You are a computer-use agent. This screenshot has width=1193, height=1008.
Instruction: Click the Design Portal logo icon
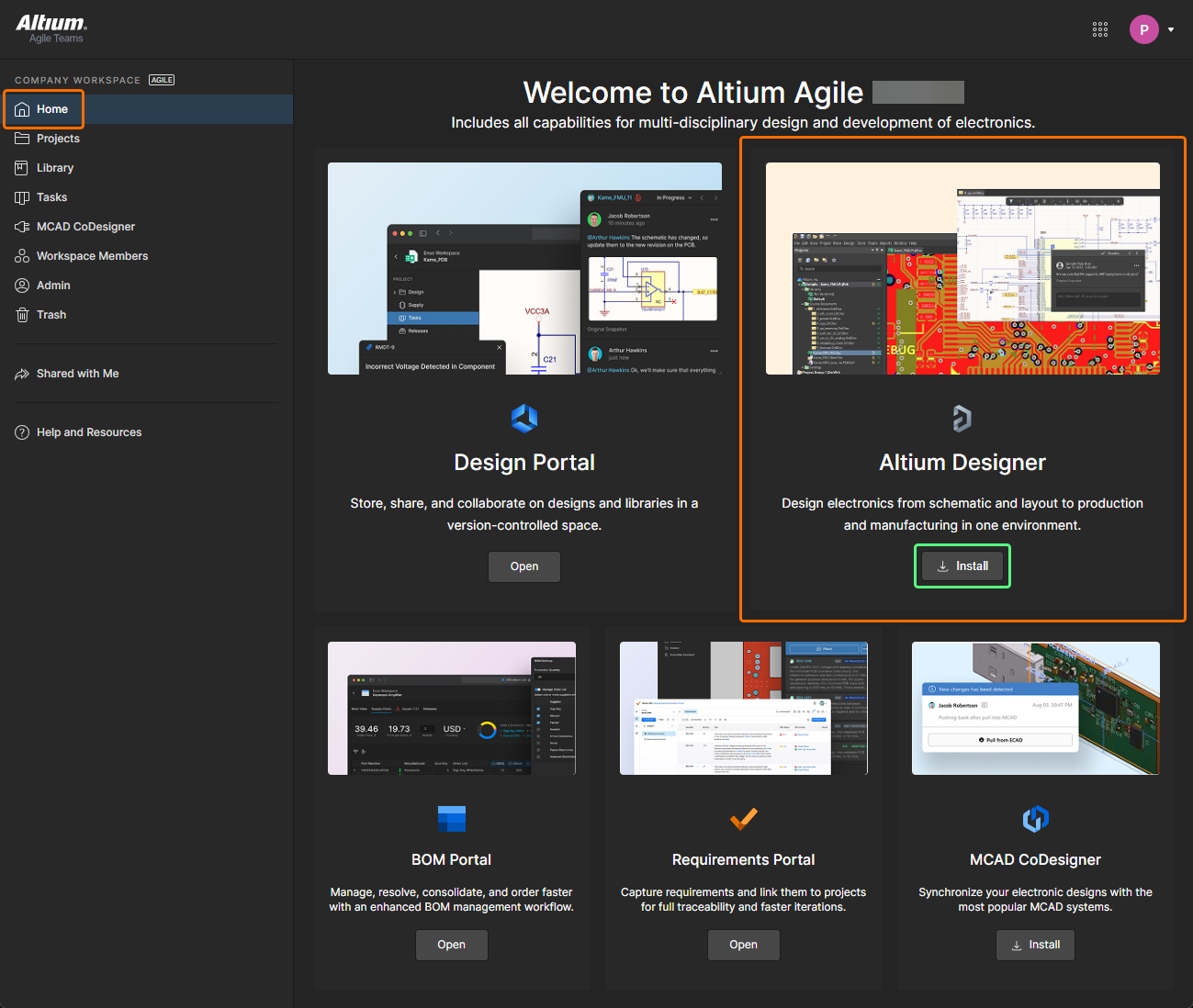pos(524,419)
